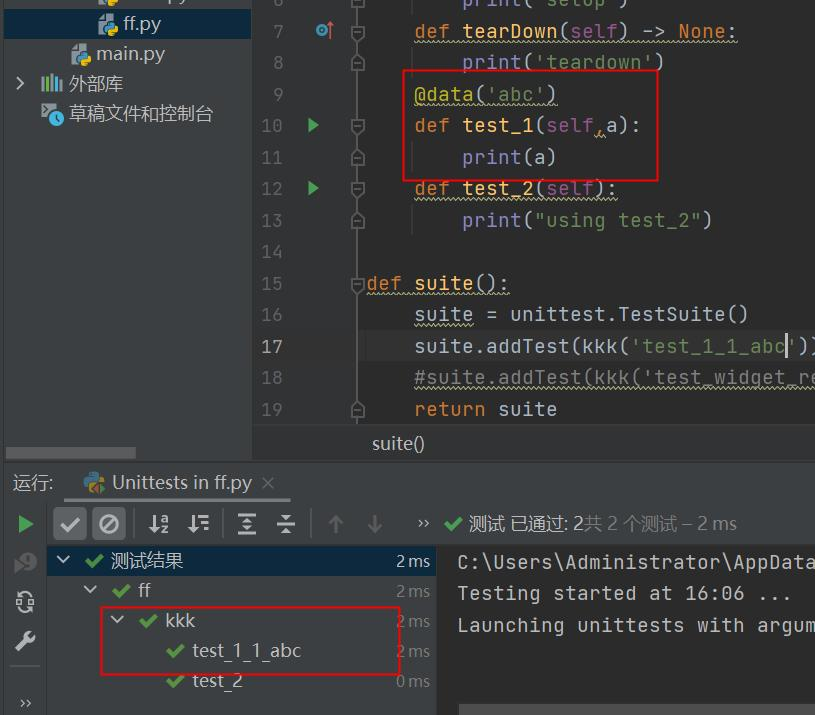815x715 pixels.
Task: Go to next failed test arrow
Action: (375, 524)
